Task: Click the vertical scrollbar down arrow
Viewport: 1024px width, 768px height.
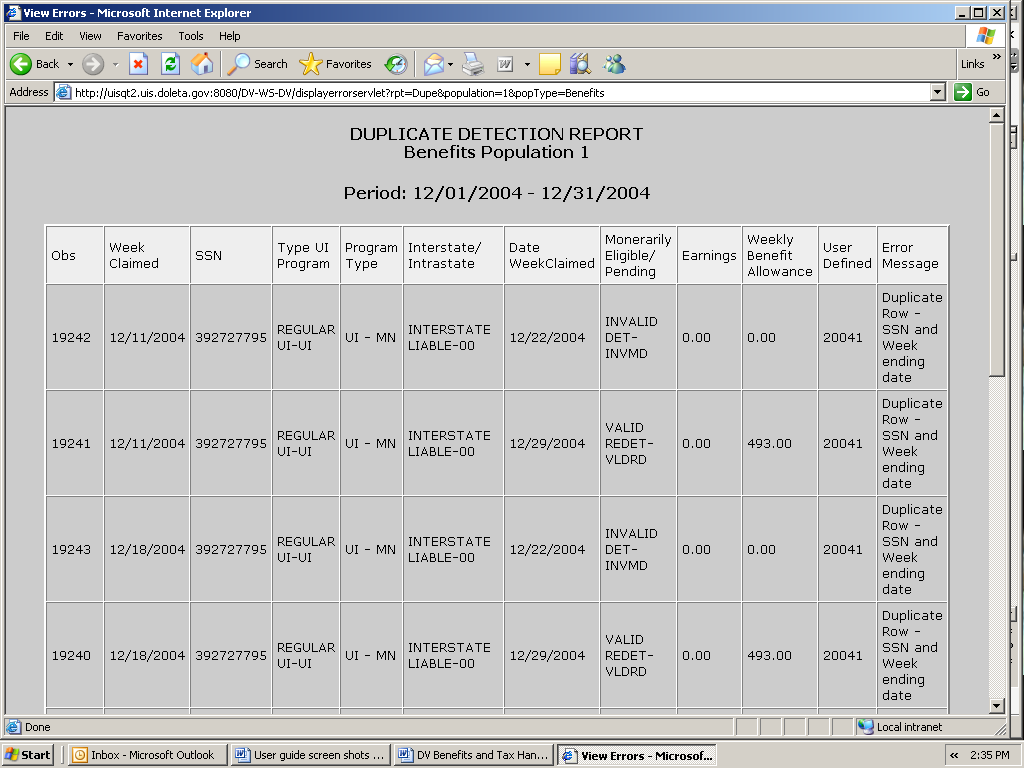Action: pyautogui.click(x=996, y=706)
